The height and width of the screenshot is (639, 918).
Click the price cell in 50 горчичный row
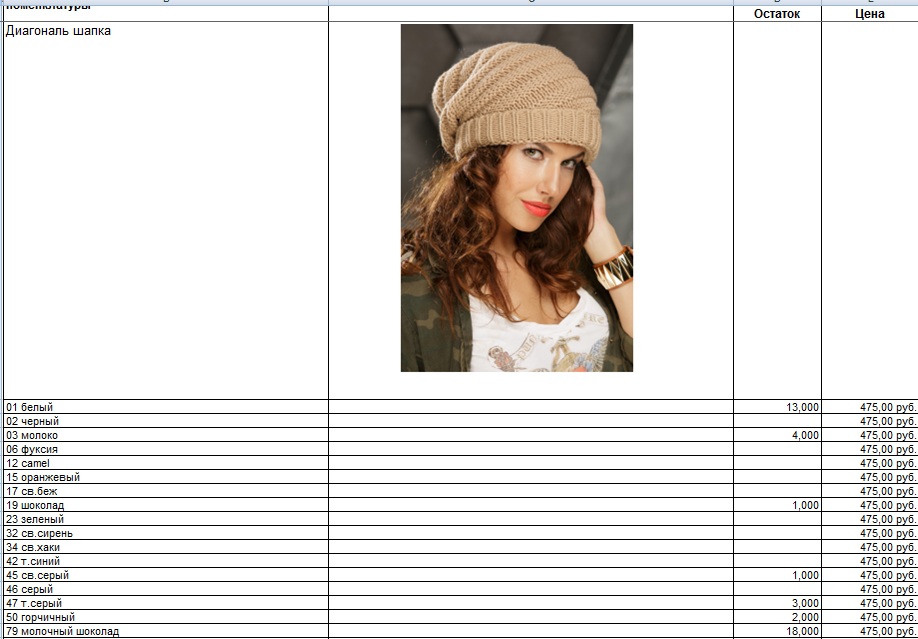[x=869, y=618]
